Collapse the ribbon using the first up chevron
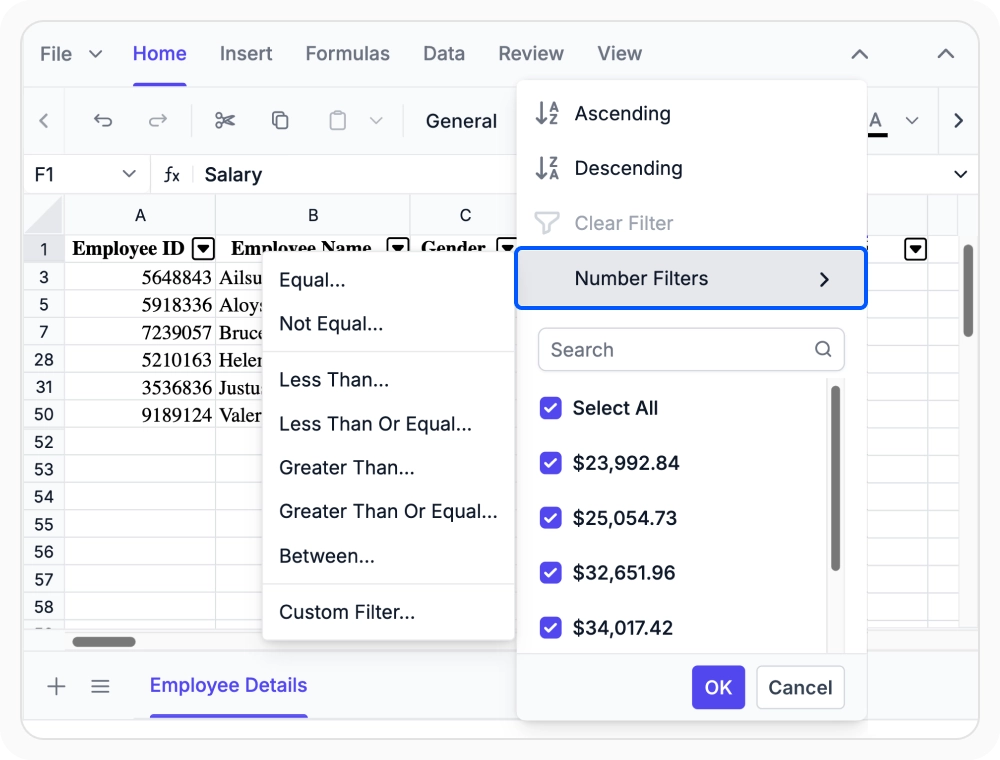This screenshot has width=1000, height=760. [860, 54]
